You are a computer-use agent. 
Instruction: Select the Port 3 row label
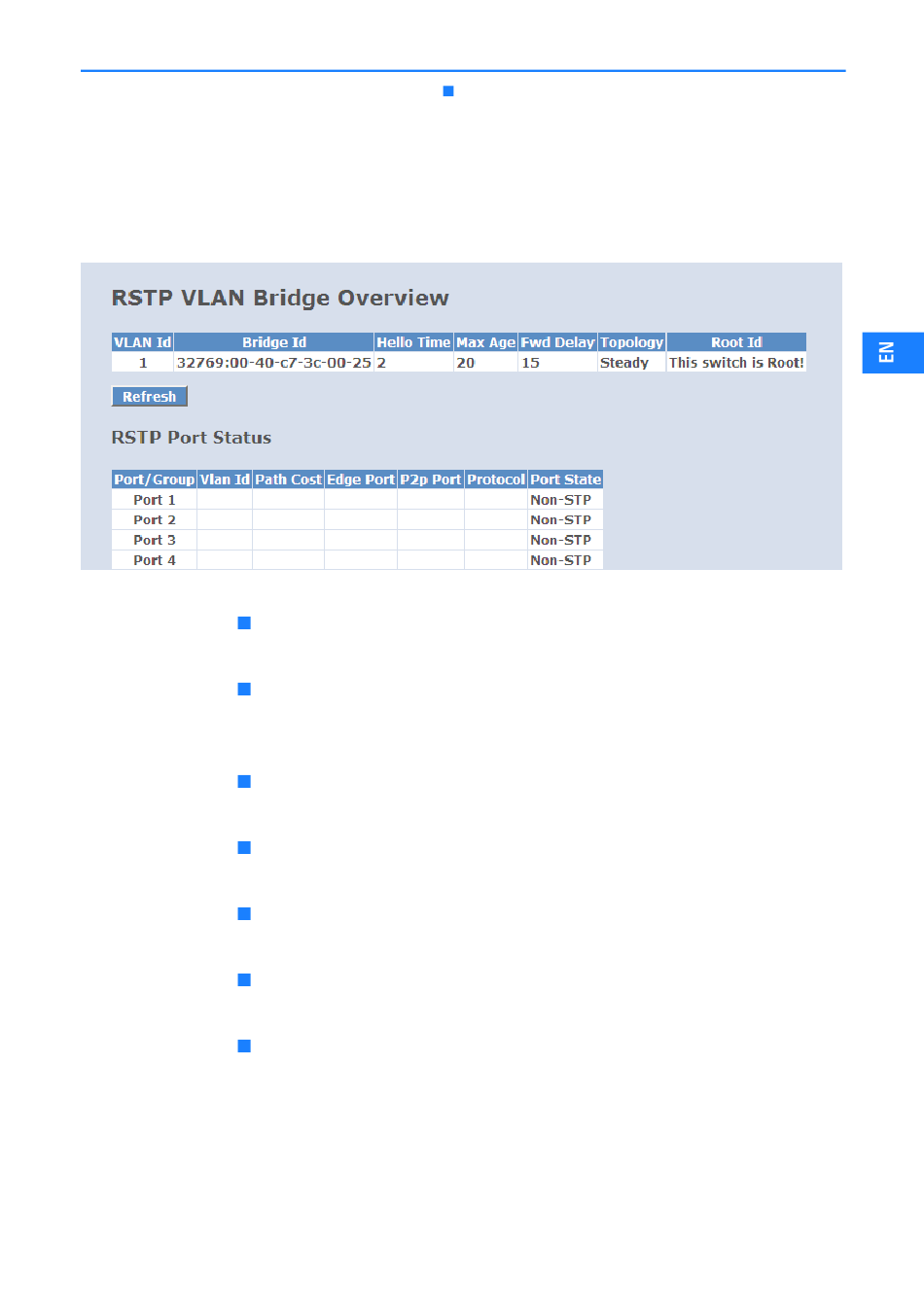tap(155, 540)
